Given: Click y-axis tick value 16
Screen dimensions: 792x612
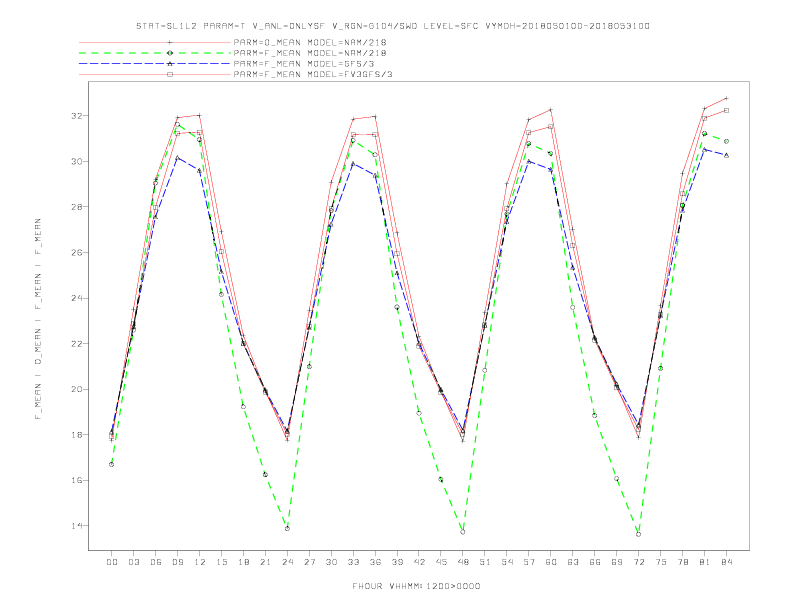Looking at the screenshot, I should point(76,480).
